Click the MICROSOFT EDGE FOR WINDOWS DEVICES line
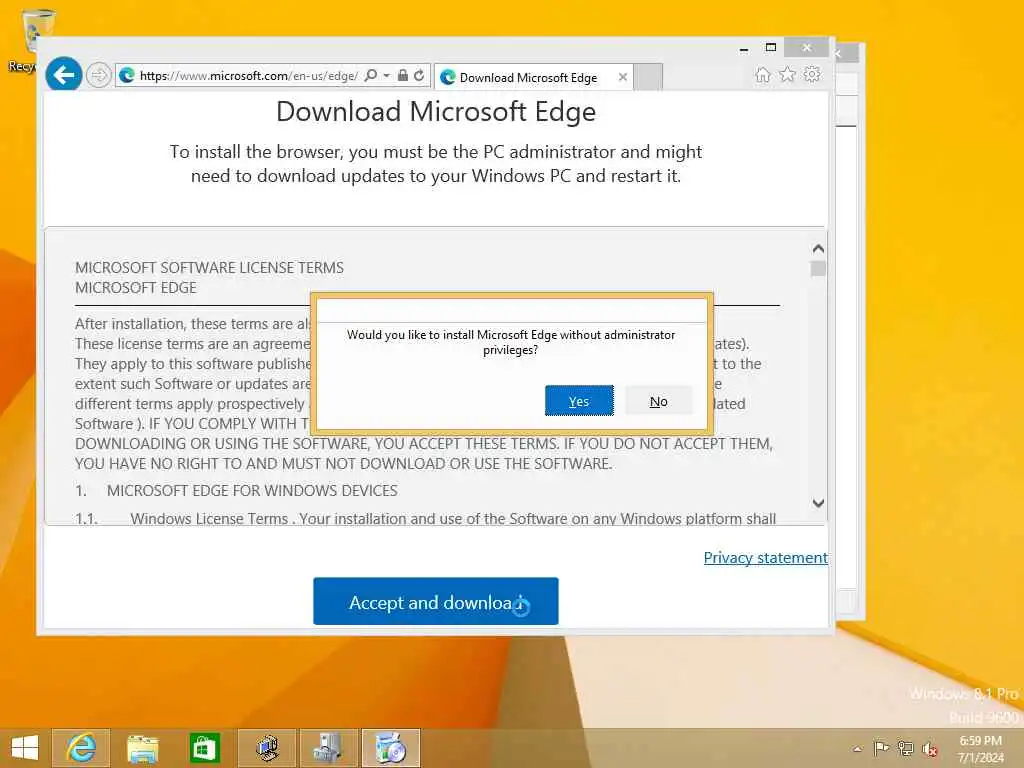The width and height of the screenshot is (1024, 768). point(252,490)
